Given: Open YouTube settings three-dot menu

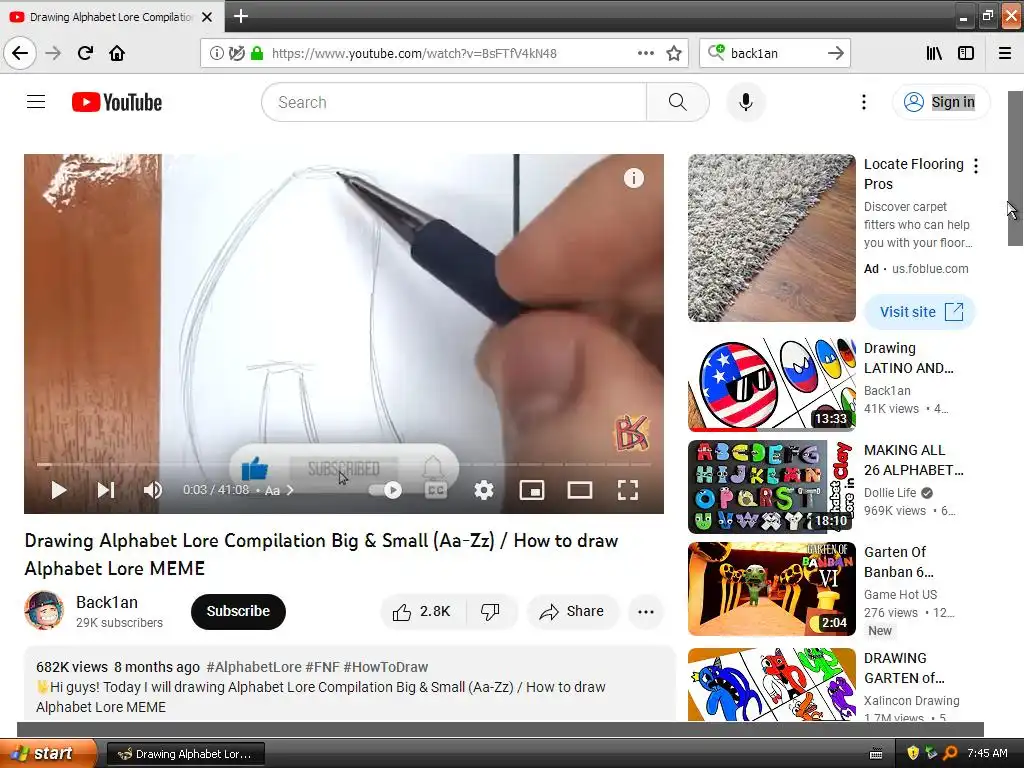Looking at the screenshot, I should pos(863,102).
